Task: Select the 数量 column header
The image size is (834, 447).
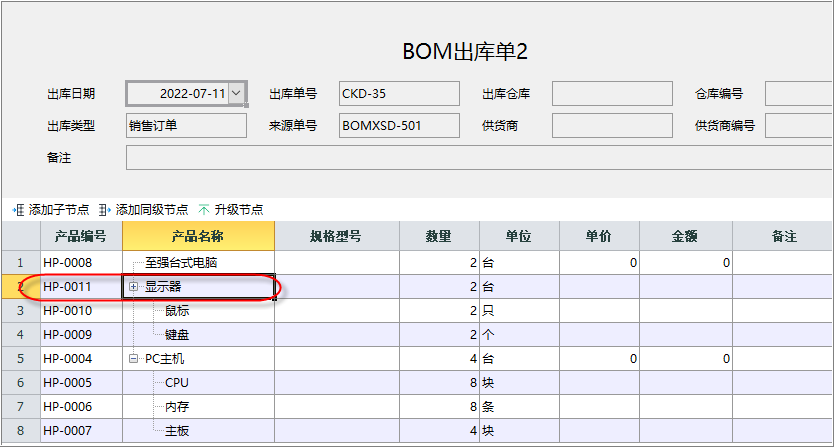Action: point(439,236)
